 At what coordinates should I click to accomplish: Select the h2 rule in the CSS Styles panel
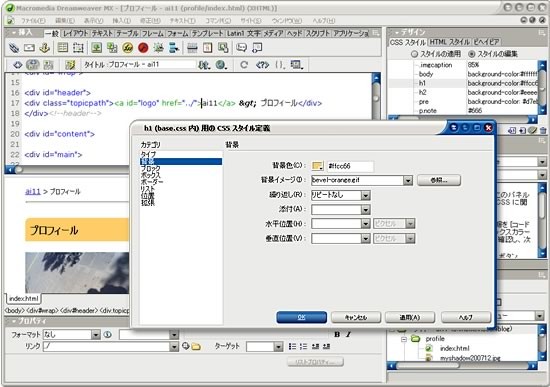click(x=422, y=92)
